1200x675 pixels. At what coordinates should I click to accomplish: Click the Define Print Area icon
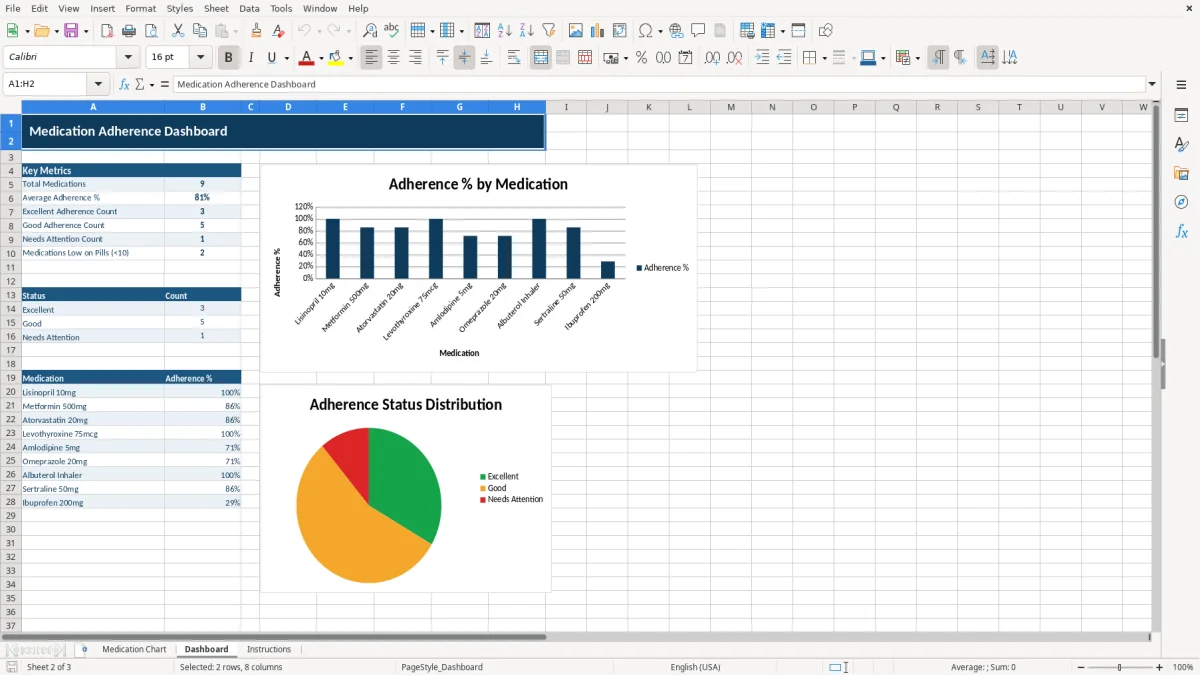[747, 31]
